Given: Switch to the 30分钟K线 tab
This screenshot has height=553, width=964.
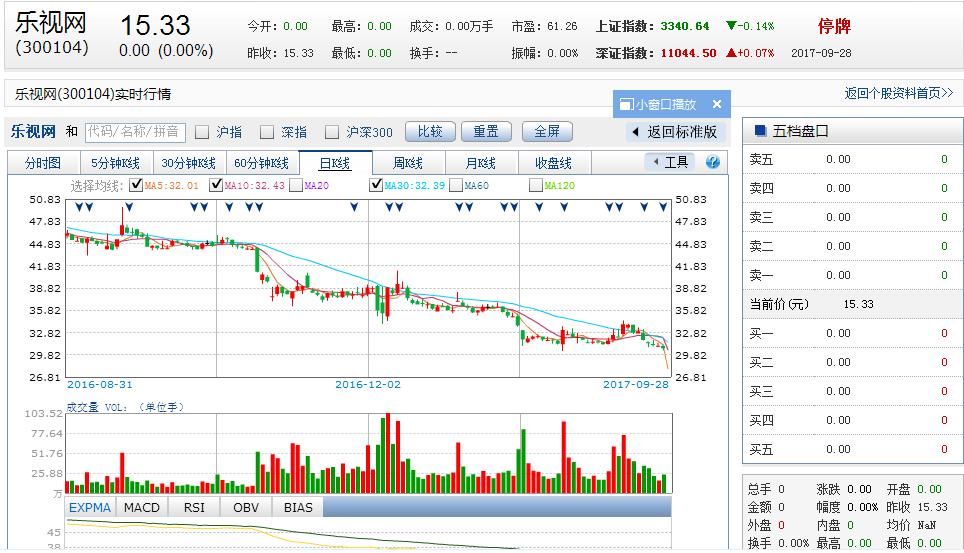Looking at the screenshot, I should (189, 163).
